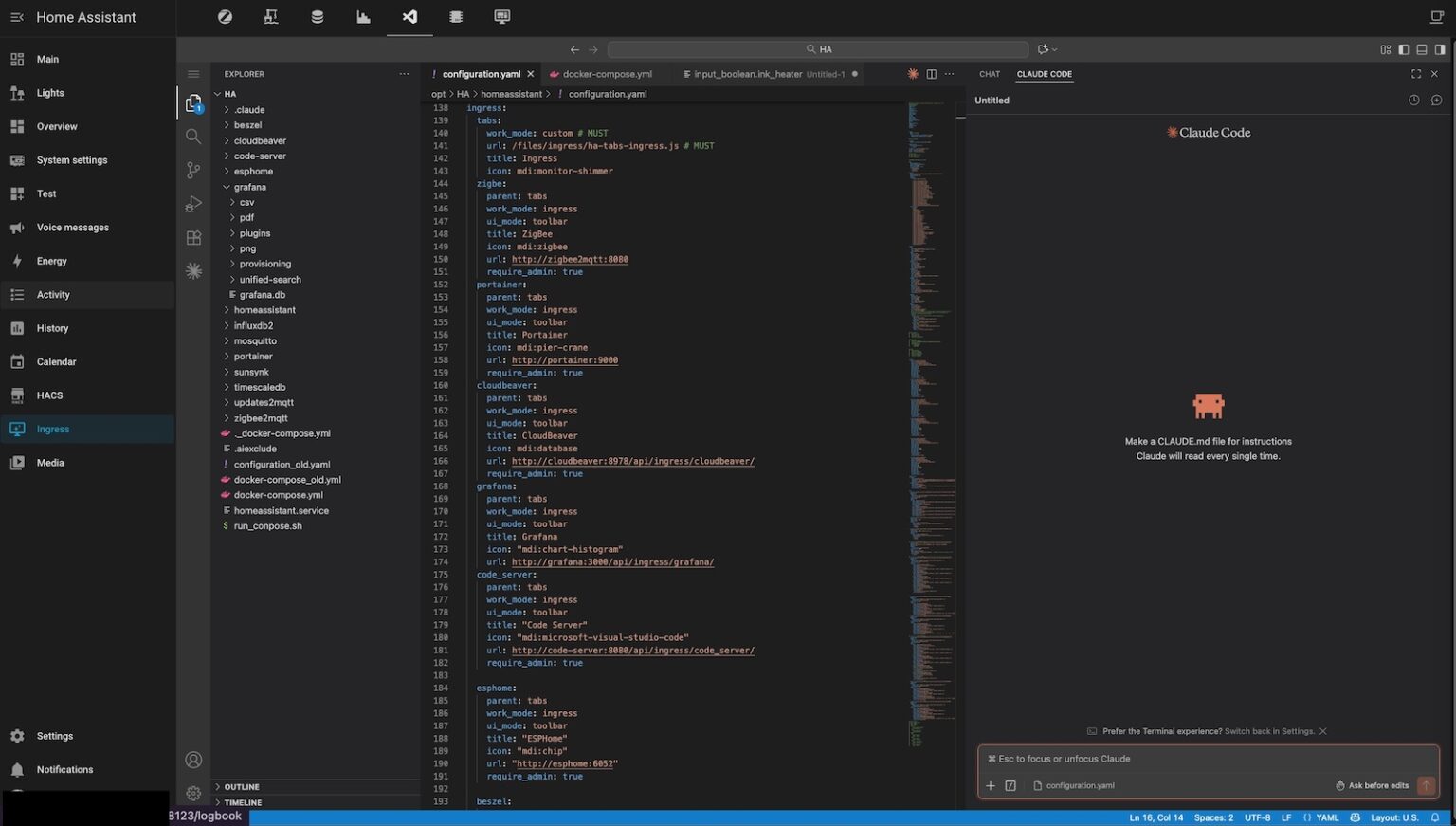Screen dimensions: 1456x826
Task: Open notifications bell in status bar
Action: tap(1435, 817)
